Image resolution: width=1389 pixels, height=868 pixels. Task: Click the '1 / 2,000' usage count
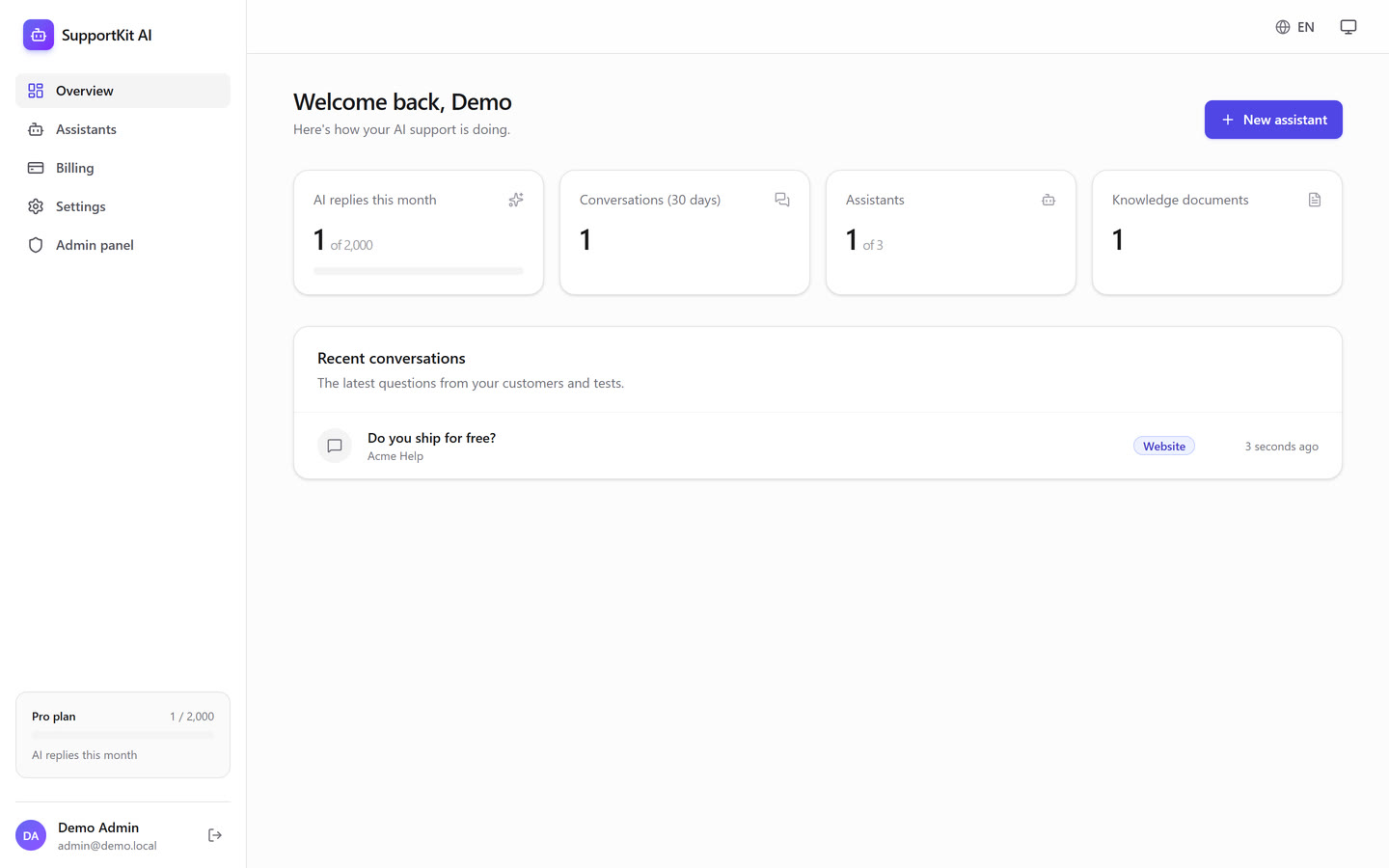(x=192, y=717)
